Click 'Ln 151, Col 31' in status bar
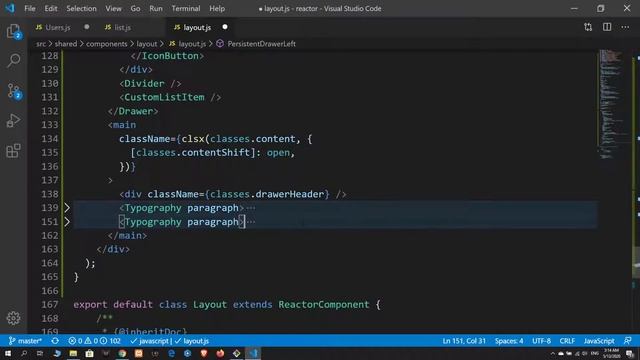The height and width of the screenshot is (360, 640). point(464,341)
